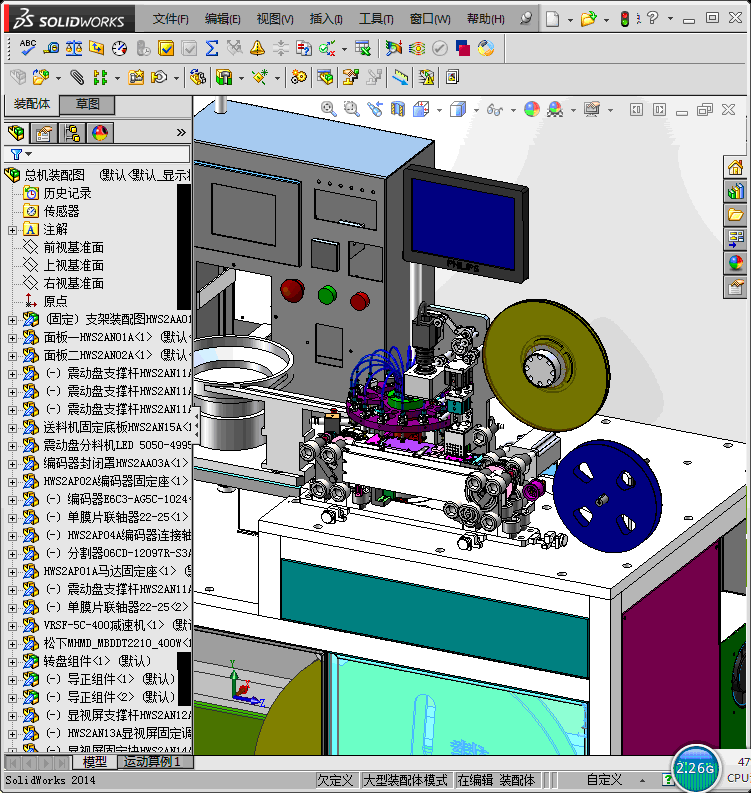Click the 自定义 units status bar button
The width and height of the screenshot is (751, 793).
[x=604, y=780]
